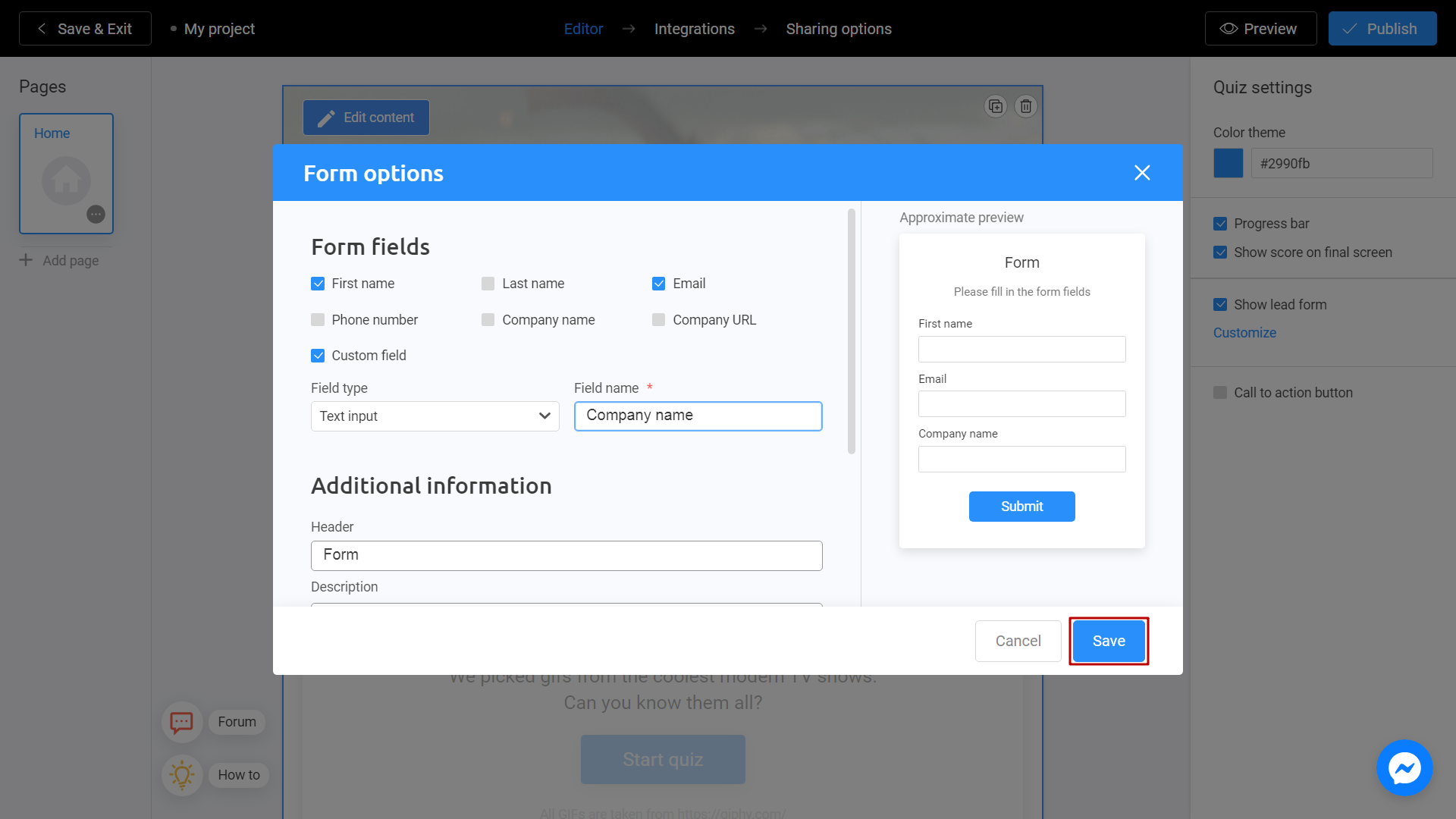Open the color theme picker
1456x819 pixels.
tap(1228, 163)
